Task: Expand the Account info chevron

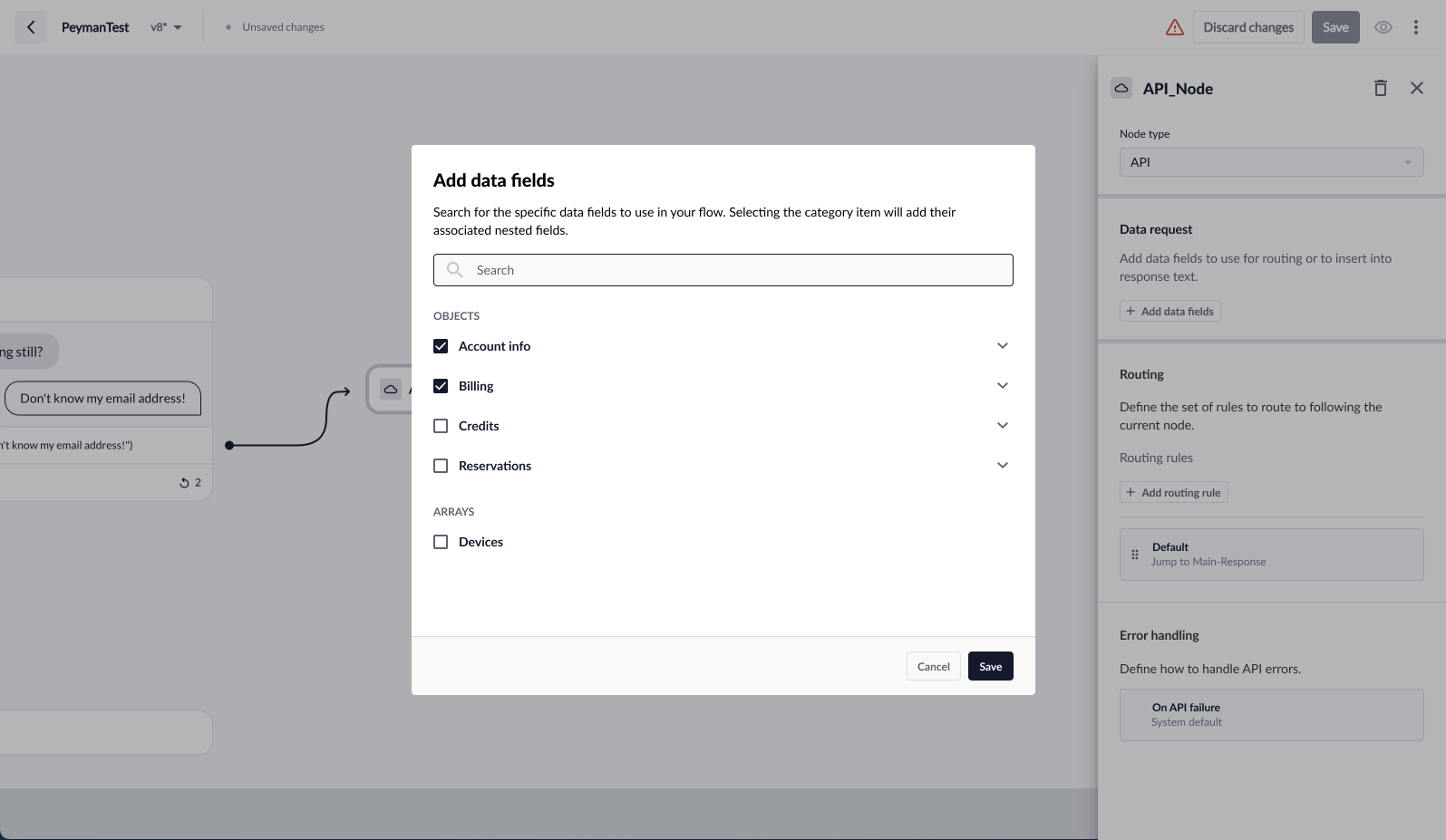Action: (x=1003, y=346)
